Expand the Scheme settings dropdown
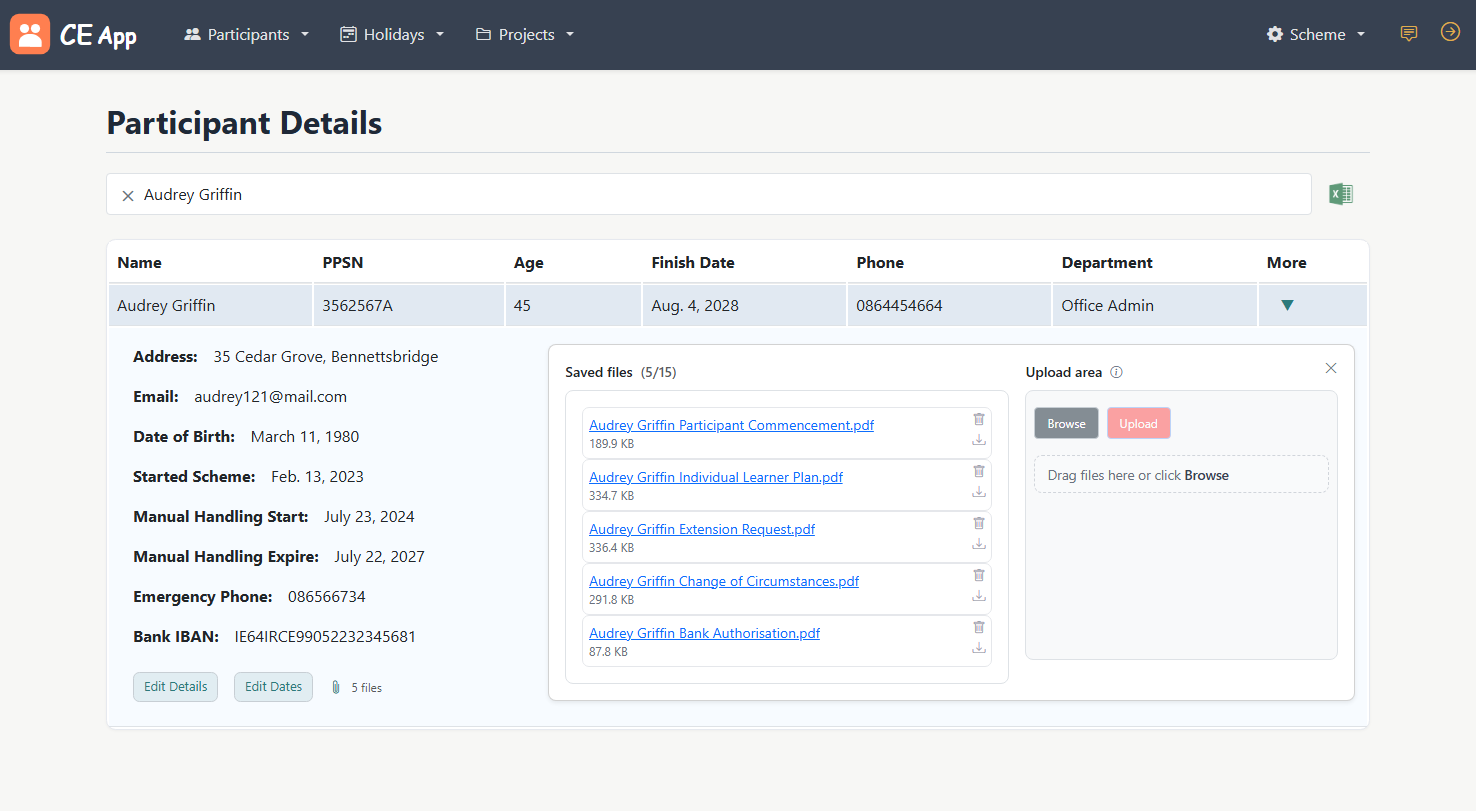This screenshot has width=1476, height=811. [x=1315, y=34]
